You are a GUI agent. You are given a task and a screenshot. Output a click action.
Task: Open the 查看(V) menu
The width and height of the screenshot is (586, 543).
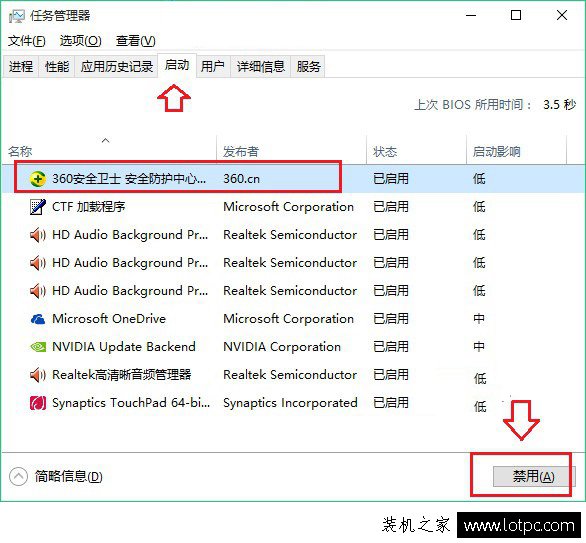[x=135, y=40]
